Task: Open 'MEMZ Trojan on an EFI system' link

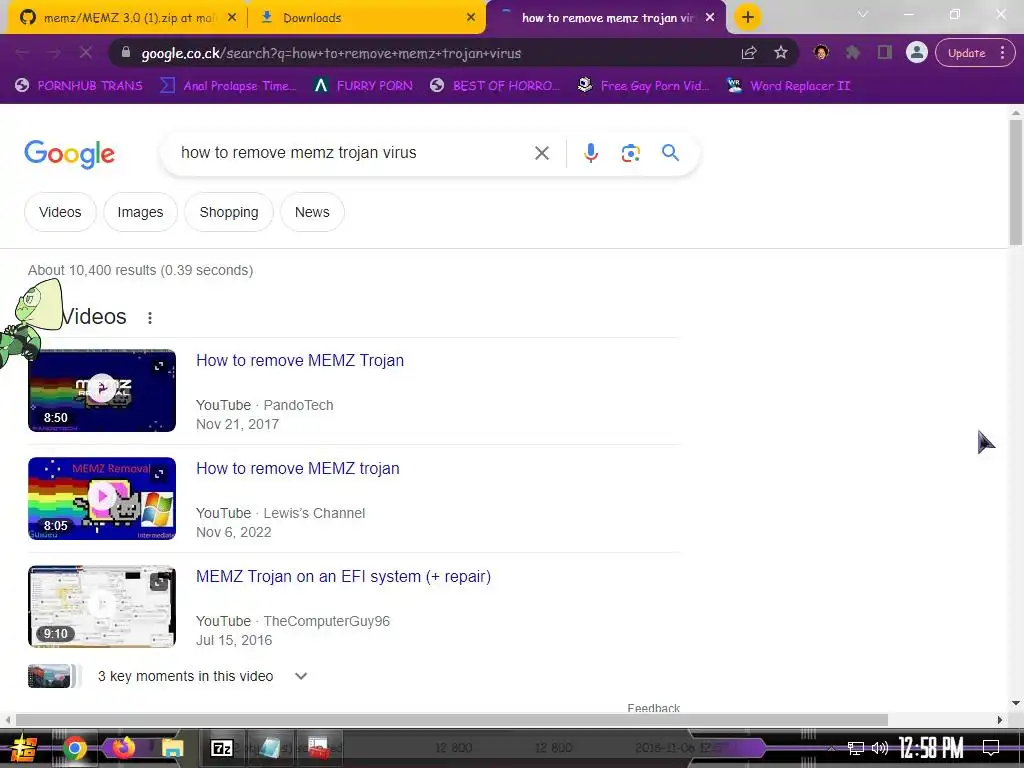Action: tap(344, 577)
